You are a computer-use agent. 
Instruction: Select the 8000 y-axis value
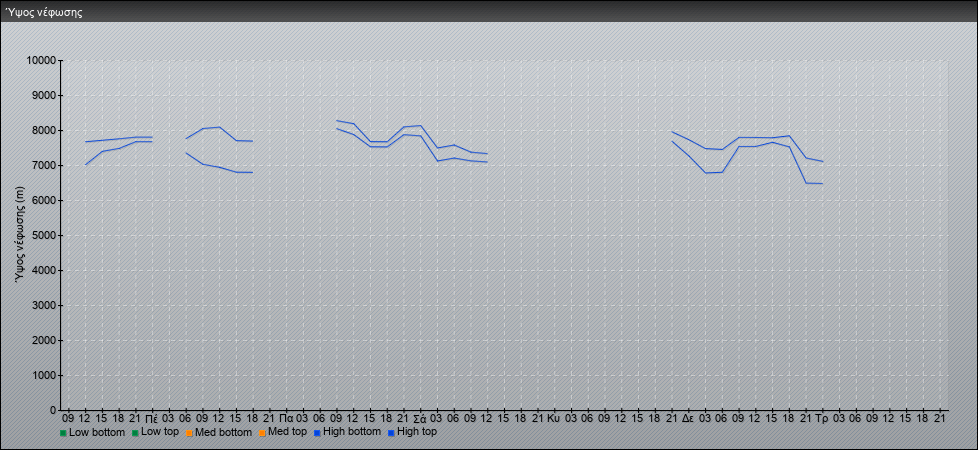44,130
